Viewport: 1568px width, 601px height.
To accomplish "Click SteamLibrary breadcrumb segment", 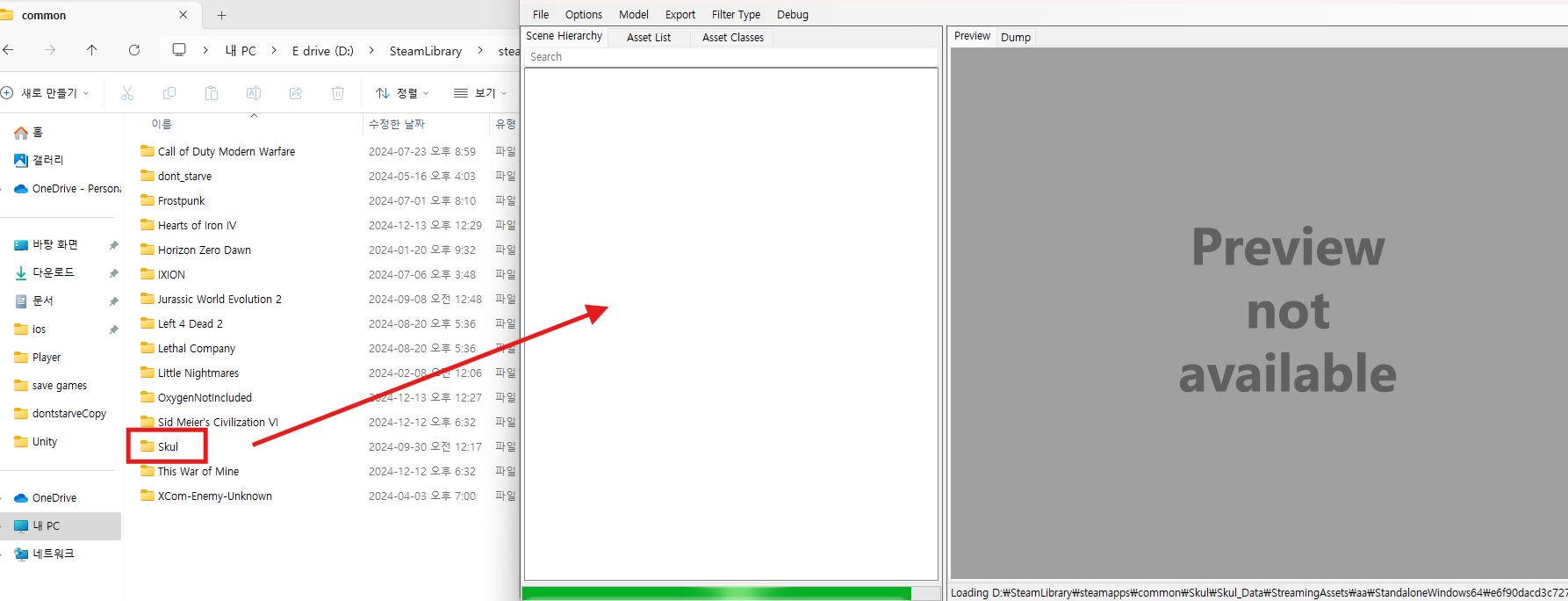I will (426, 51).
